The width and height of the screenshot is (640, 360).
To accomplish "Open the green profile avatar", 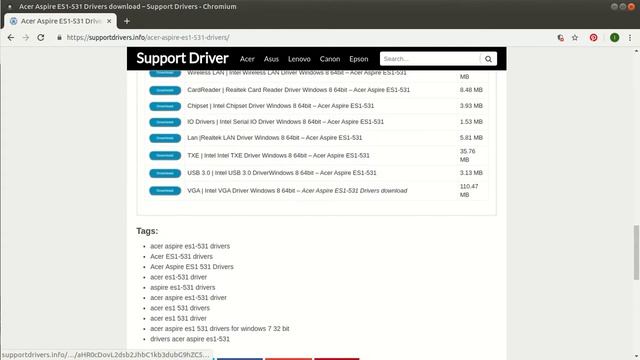I will click(x=614, y=38).
